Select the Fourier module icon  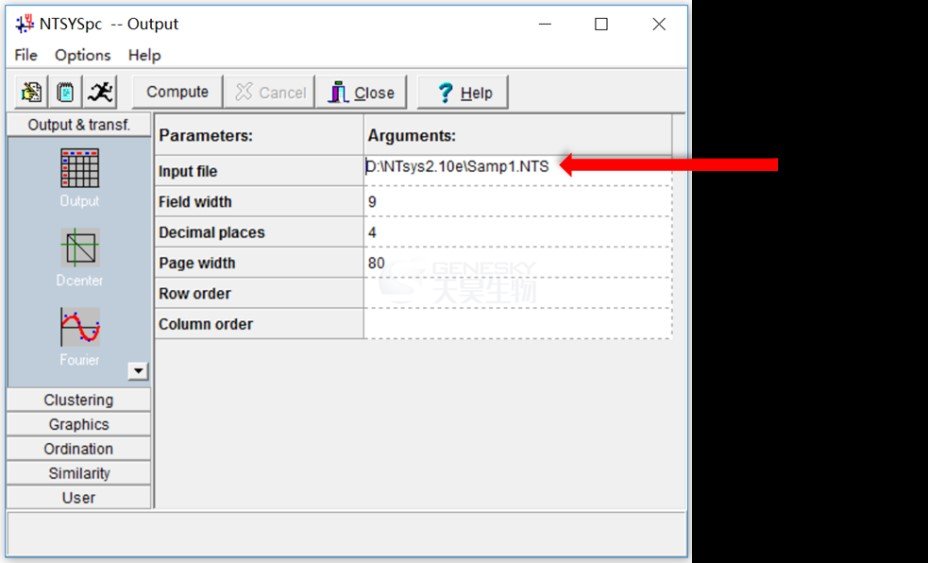[80, 327]
